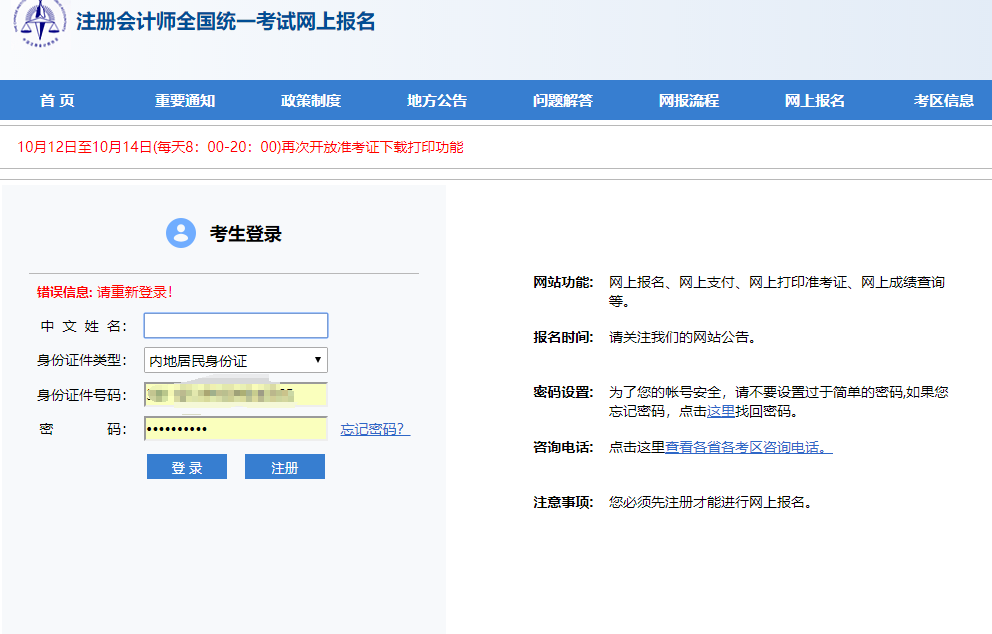
Task: Open 考区信息 from the navigation bar
Action: (943, 100)
